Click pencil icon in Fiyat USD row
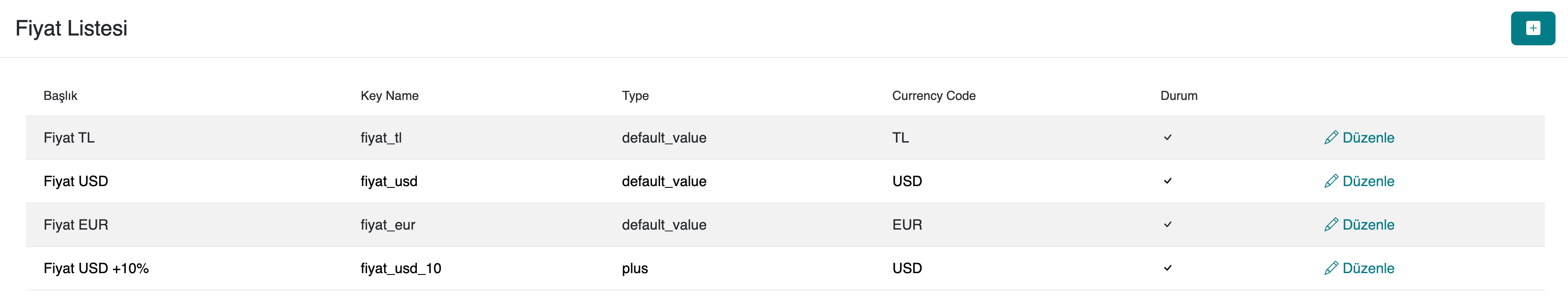Viewport: 1568px width, 302px height. 1331,181
